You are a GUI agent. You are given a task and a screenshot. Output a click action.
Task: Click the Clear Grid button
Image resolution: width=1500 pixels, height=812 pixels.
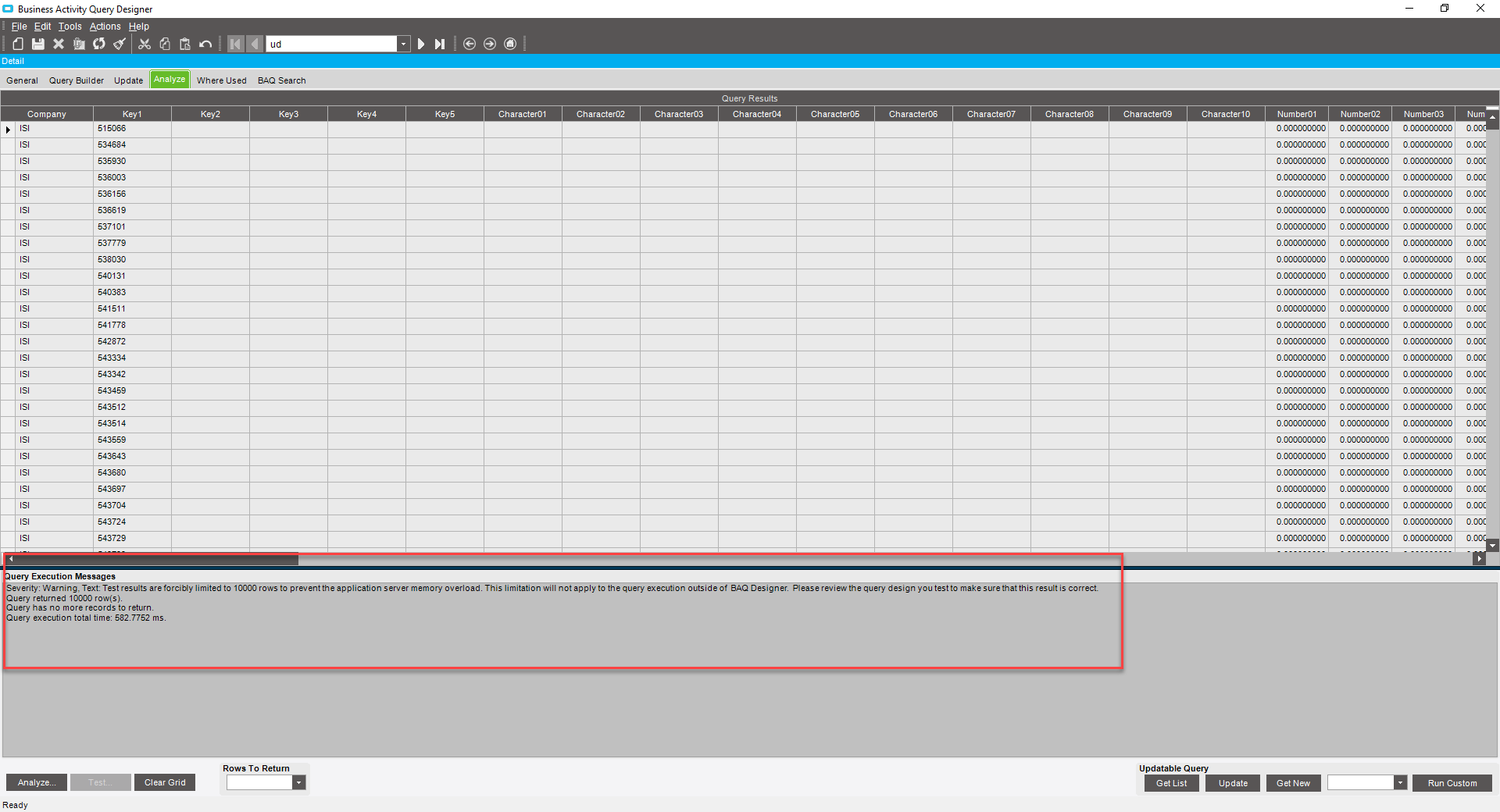pyautogui.click(x=165, y=782)
